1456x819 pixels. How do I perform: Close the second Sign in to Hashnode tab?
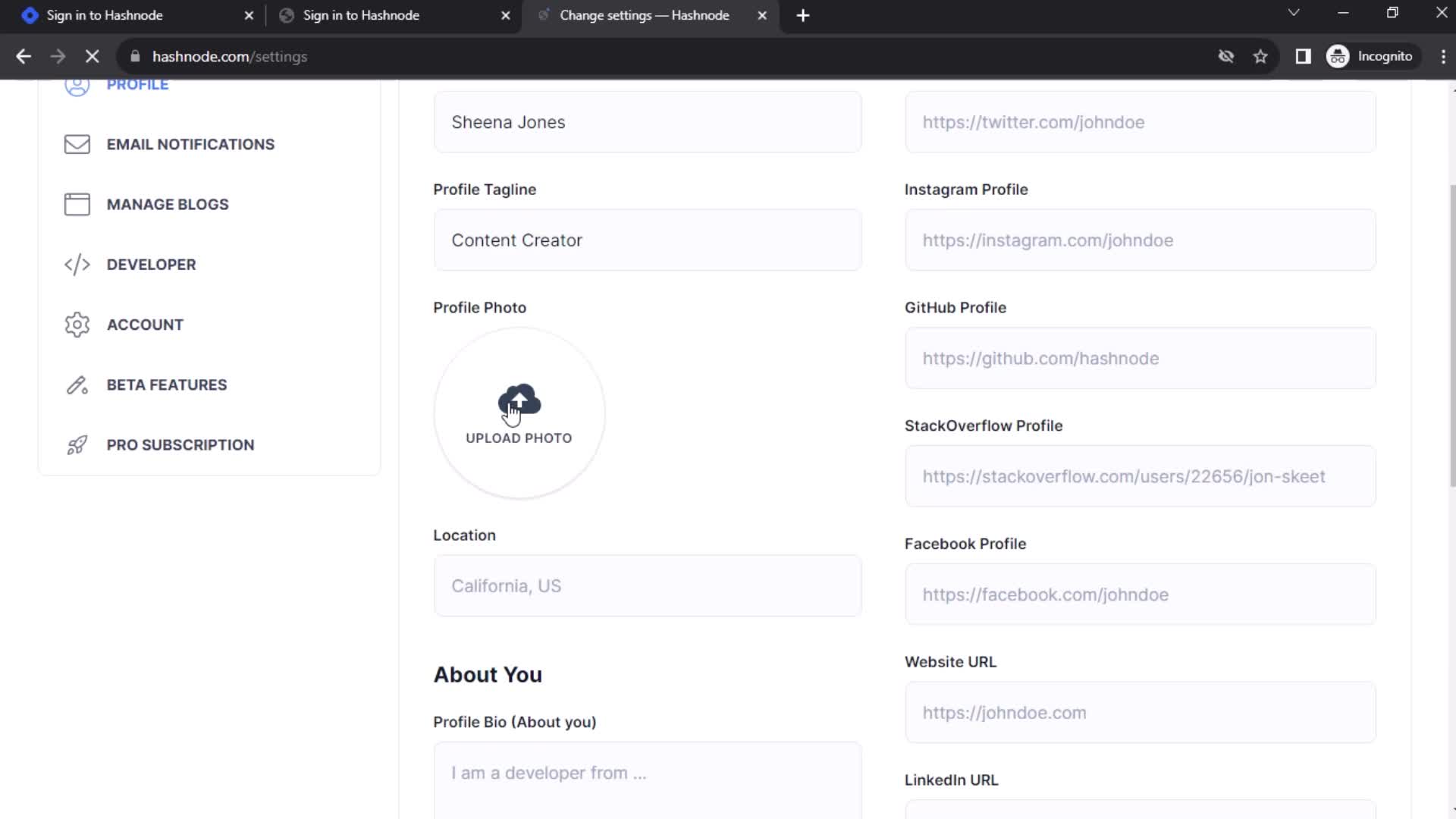(x=506, y=15)
